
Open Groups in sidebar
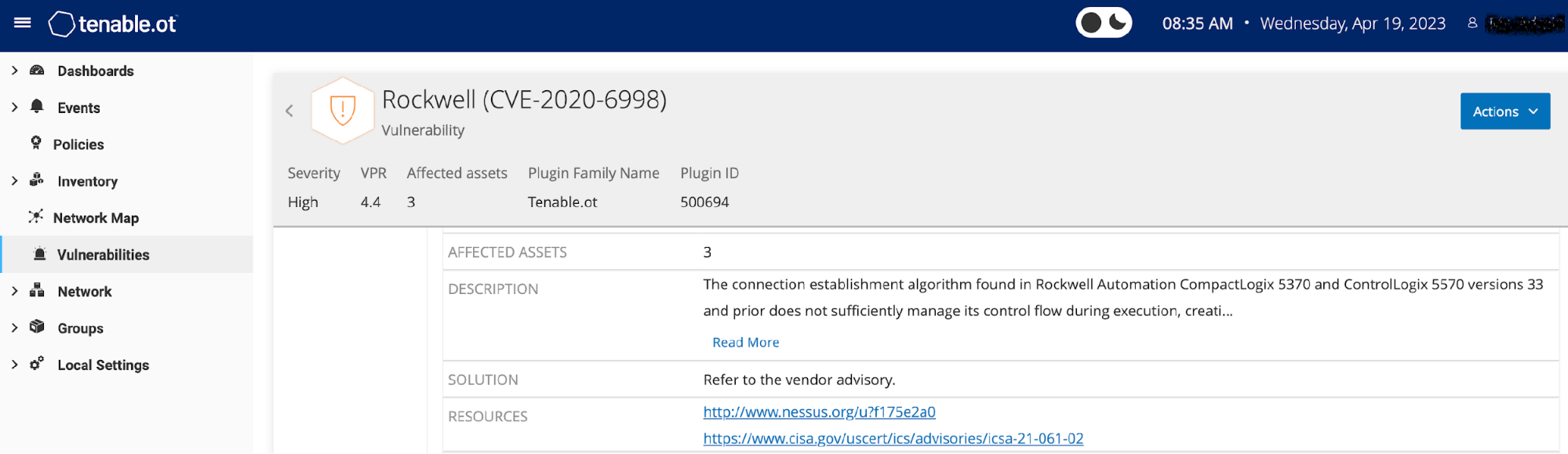pyautogui.click(x=81, y=329)
